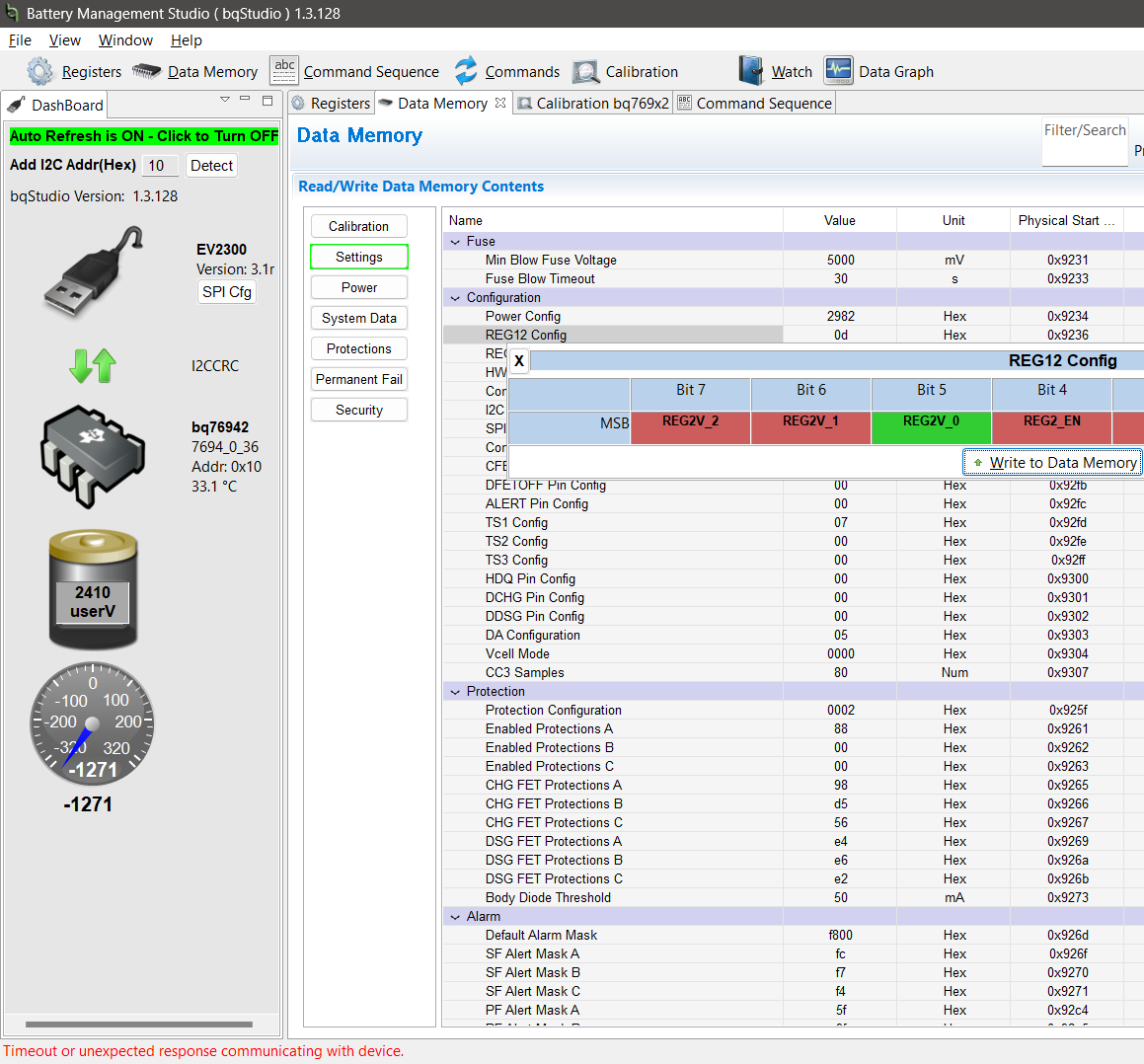Collapse the Protection group chevron

click(x=455, y=692)
